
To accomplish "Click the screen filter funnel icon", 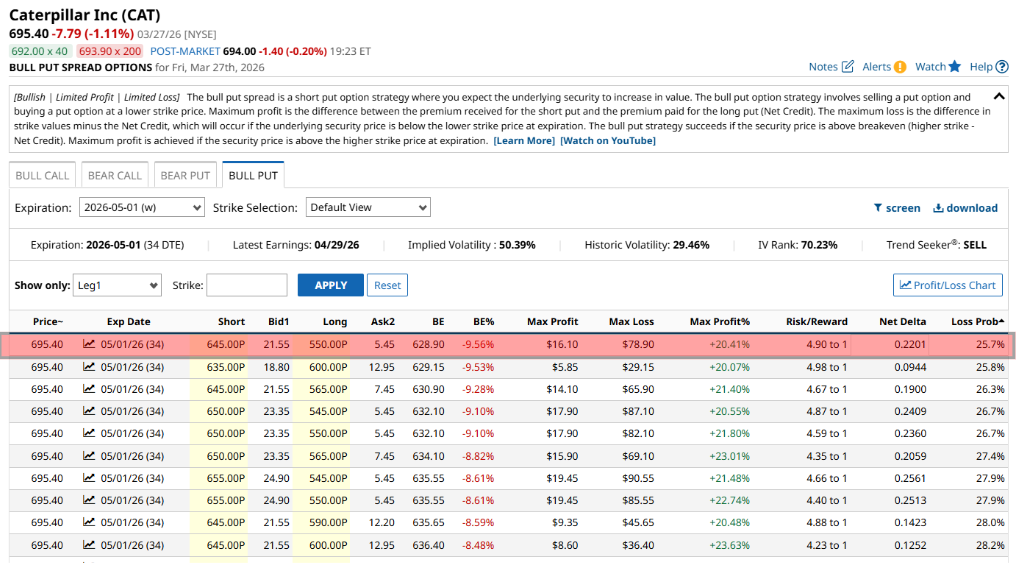I will pos(879,208).
